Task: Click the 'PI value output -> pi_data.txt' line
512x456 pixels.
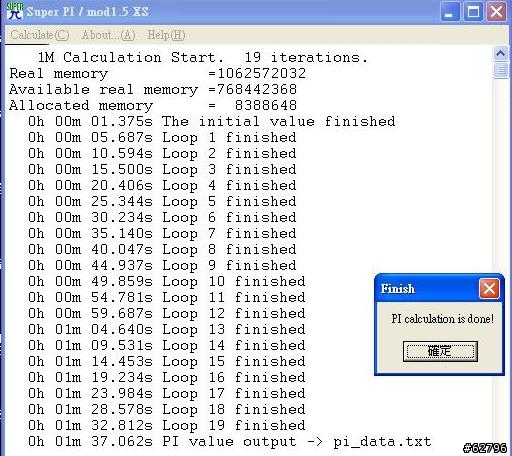Action: (230, 442)
